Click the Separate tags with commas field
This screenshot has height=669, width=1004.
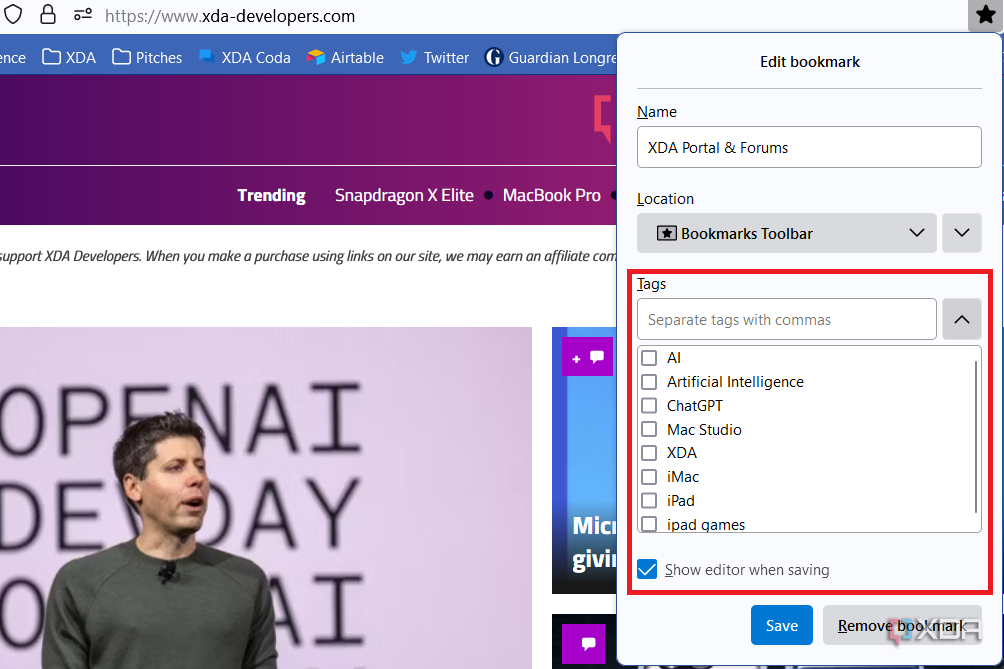(x=786, y=319)
